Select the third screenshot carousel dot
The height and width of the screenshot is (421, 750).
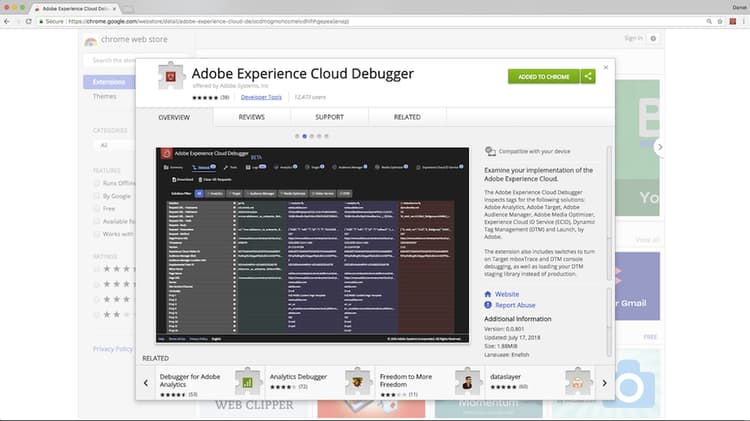[312, 136]
